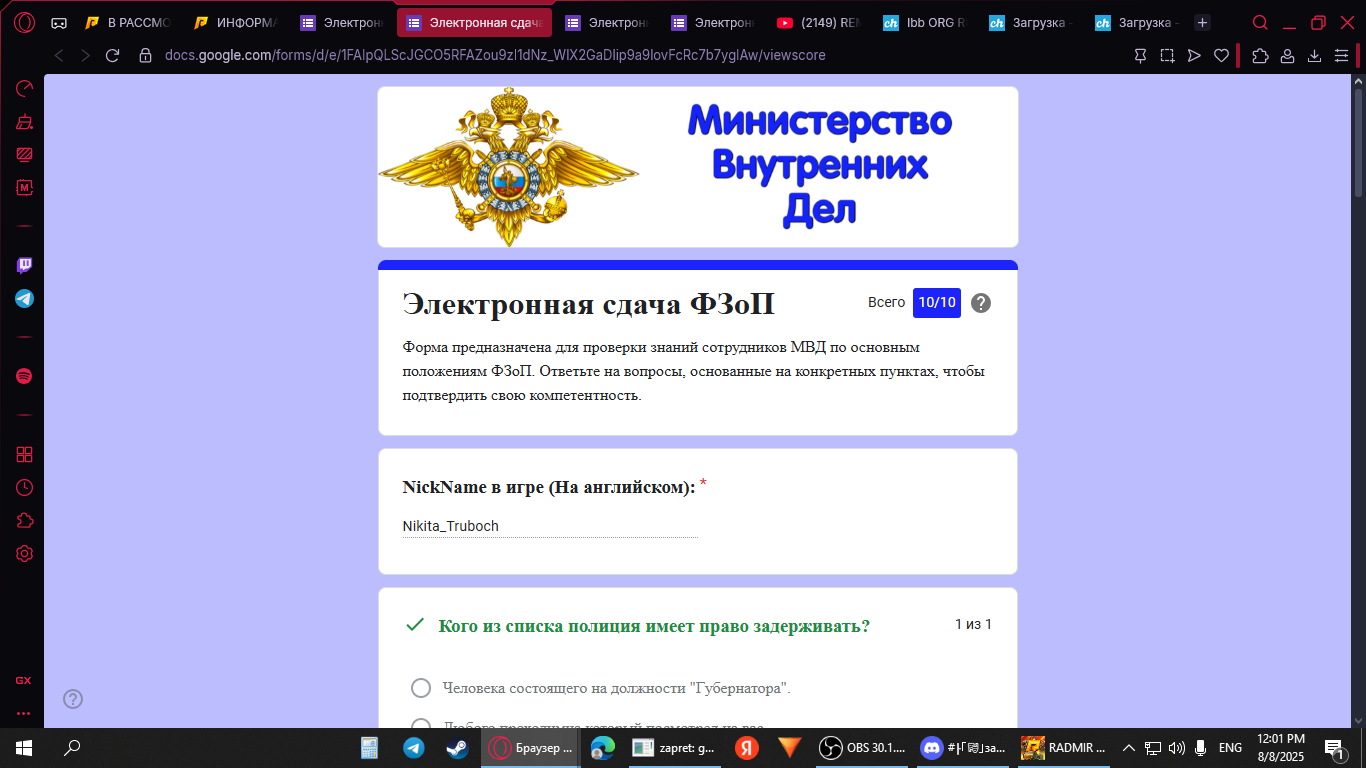
Task: Open Windows taskbar search
Action: point(72,748)
